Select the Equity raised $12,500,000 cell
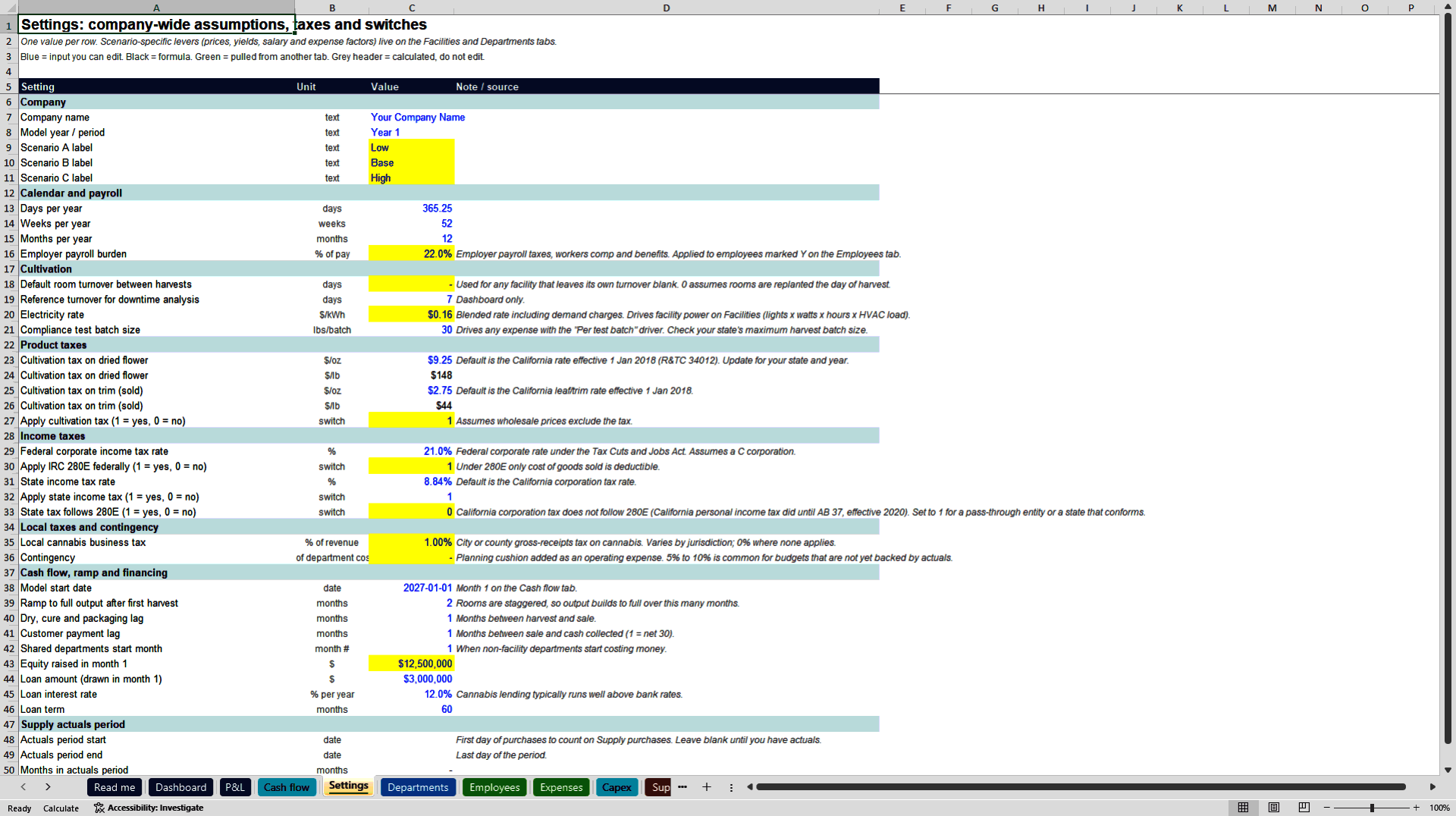The width and height of the screenshot is (1456, 816). coord(411,664)
